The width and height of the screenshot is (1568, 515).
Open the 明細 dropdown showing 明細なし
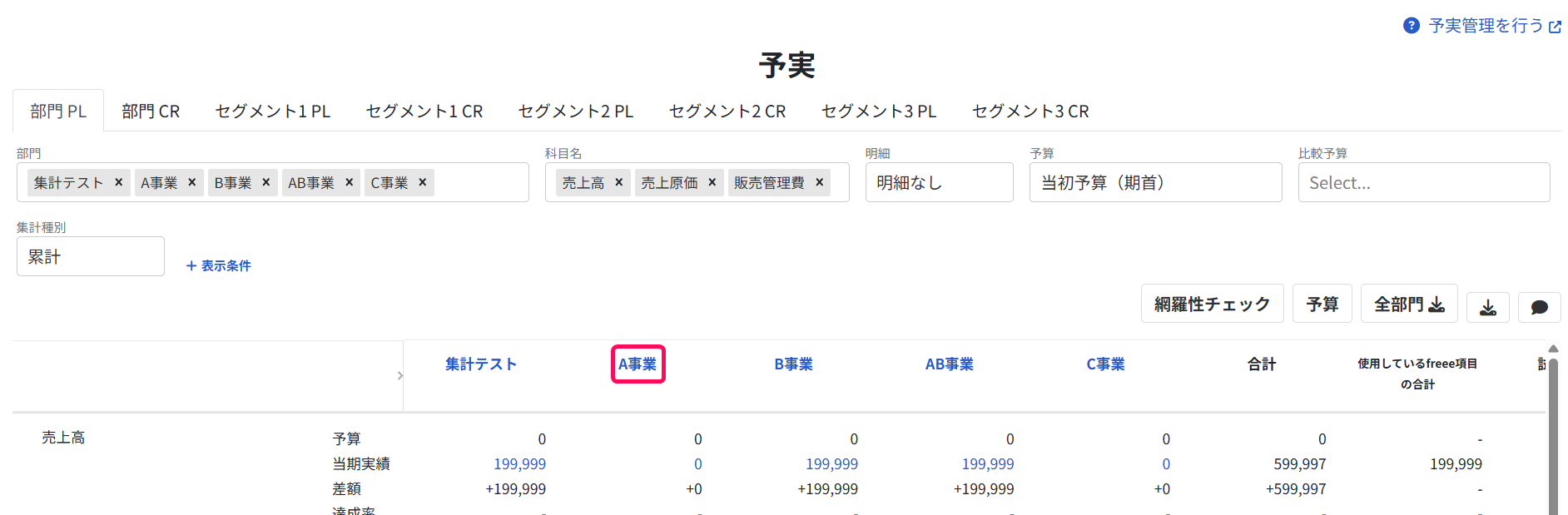point(940,182)
